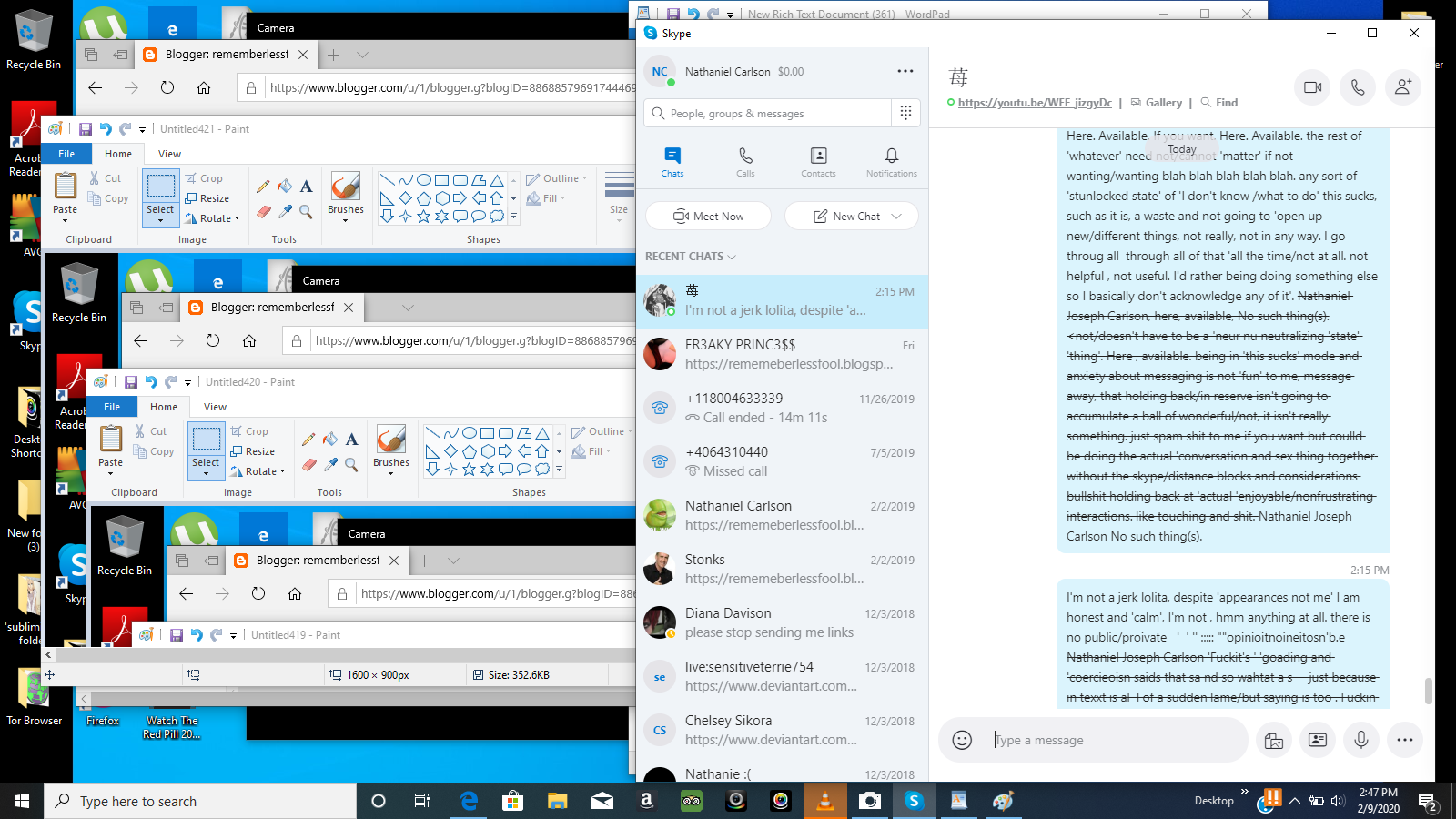Open Rotate dropdown in Untitled421 Paint

pos(212,218)
